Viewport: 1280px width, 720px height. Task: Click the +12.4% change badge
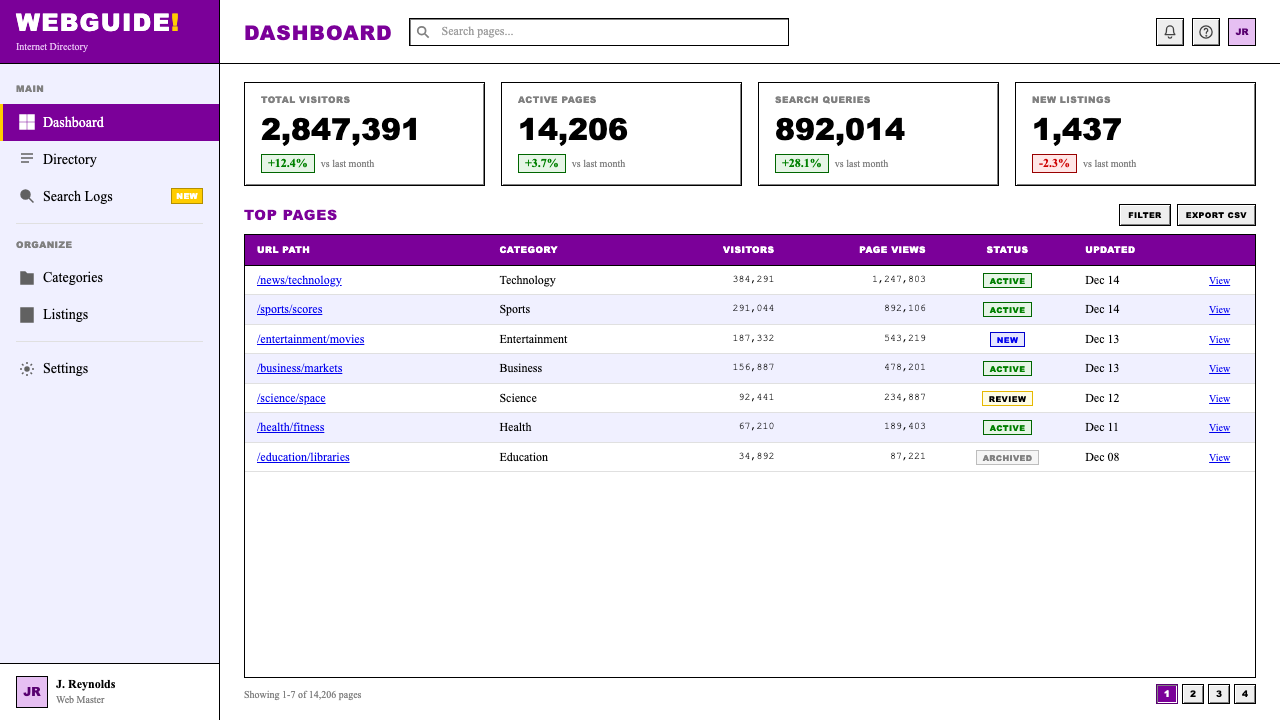(287, 163)
